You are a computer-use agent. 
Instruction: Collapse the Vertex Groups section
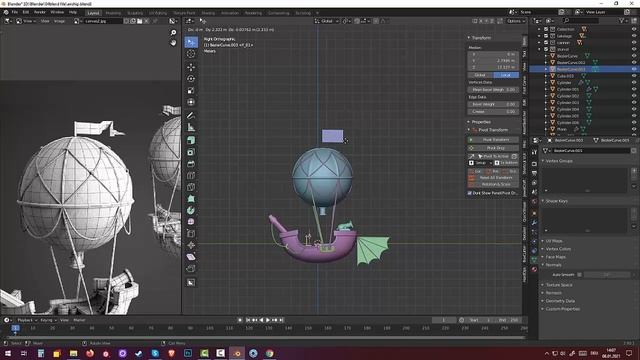tap(557, 161)
